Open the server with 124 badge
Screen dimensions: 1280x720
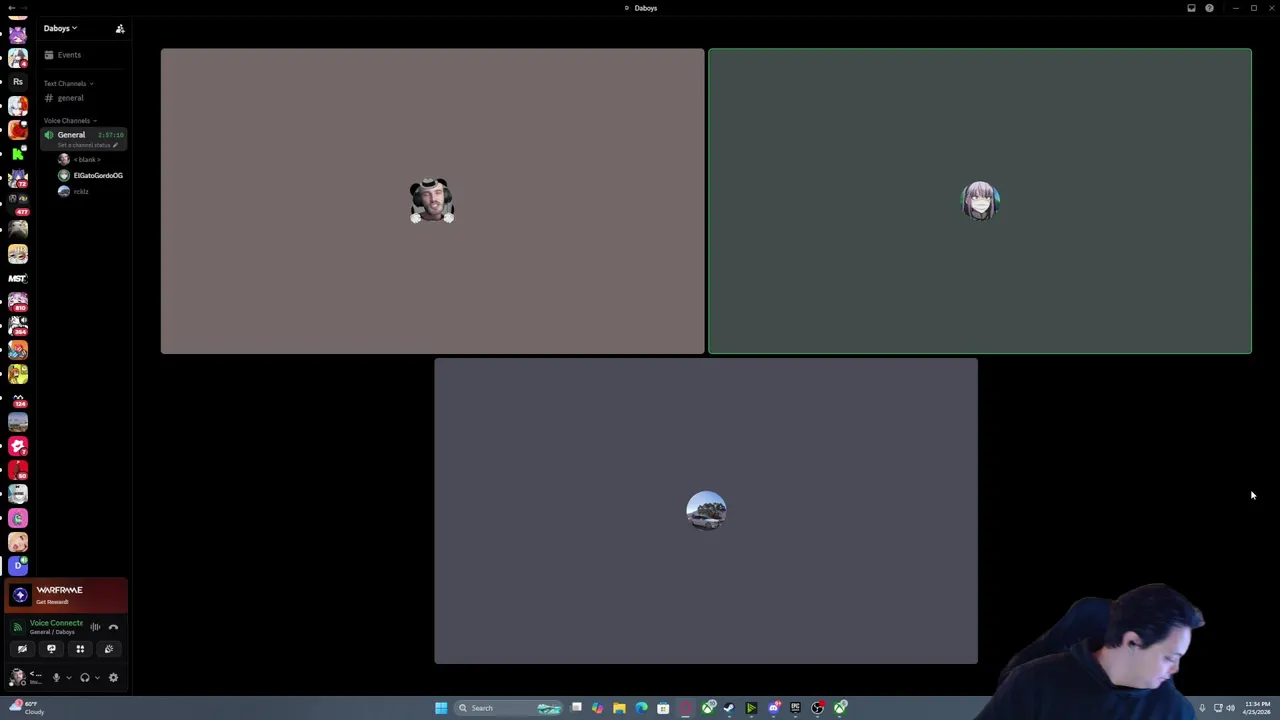18,397
